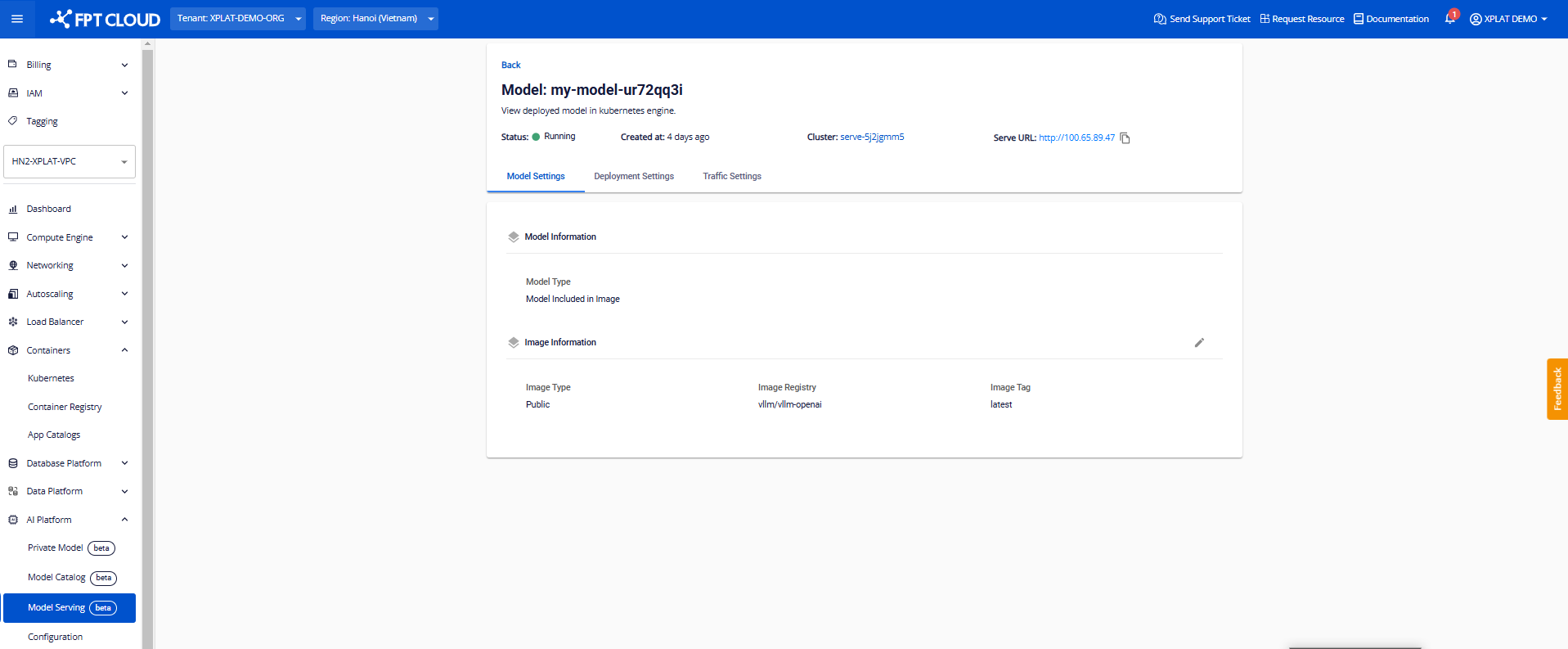Edit Image Information with pencil icon
1568x649 pixels.
pyautogui.click(x=1199, y=342)
